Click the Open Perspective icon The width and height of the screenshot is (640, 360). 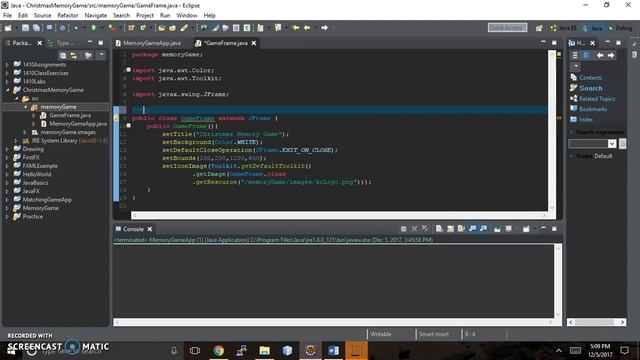pos(539,28)
